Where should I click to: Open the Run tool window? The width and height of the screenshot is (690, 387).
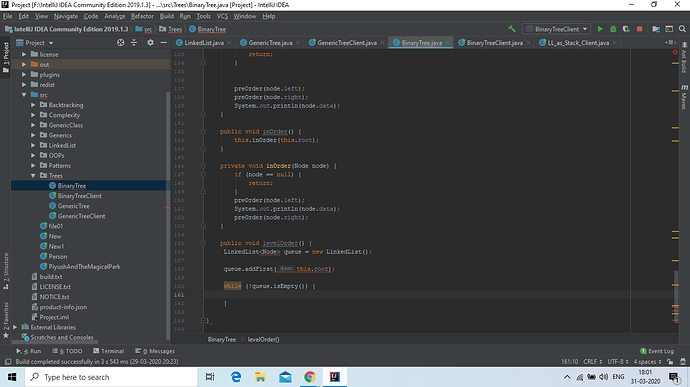pyautogui.click(x=29, y=351)
